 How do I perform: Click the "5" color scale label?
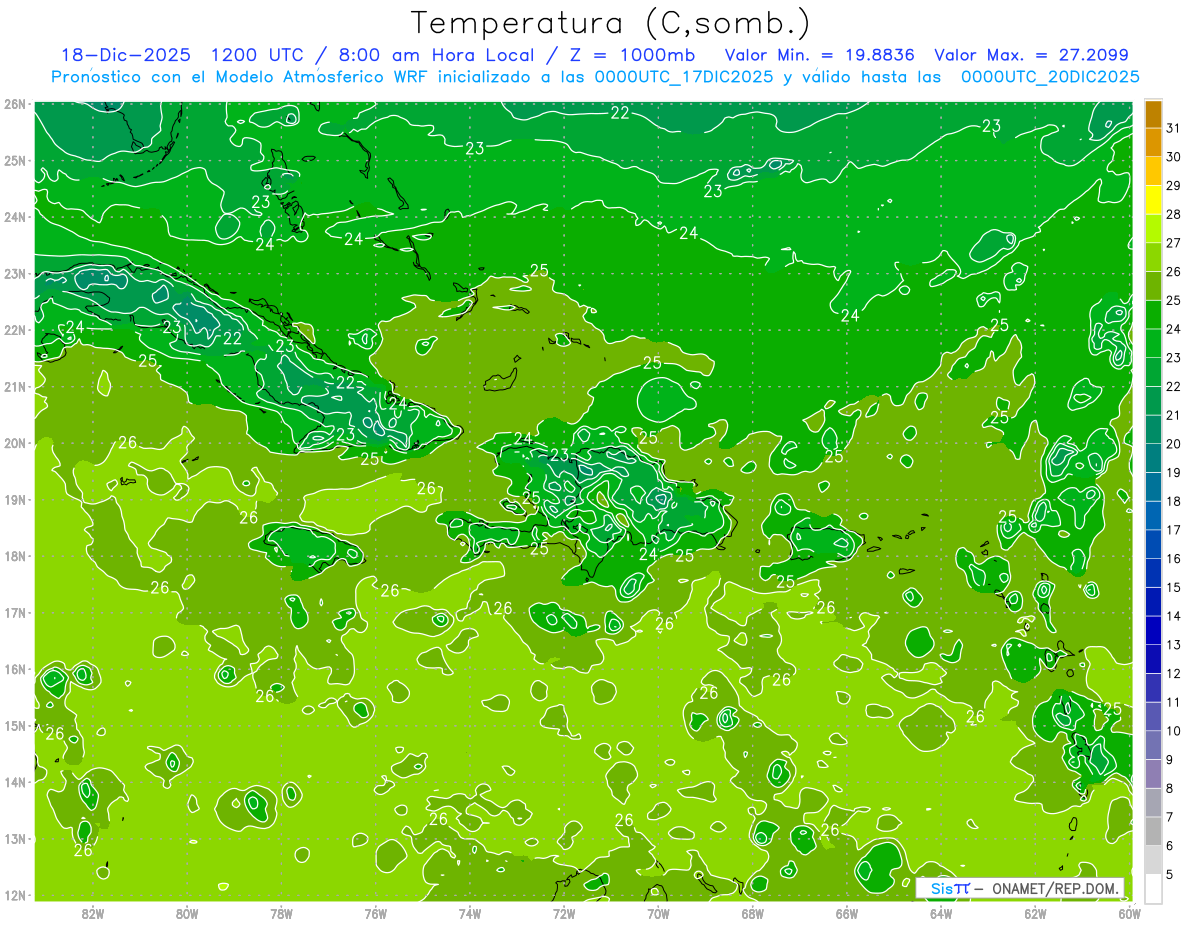click(x=1170, y=875)
